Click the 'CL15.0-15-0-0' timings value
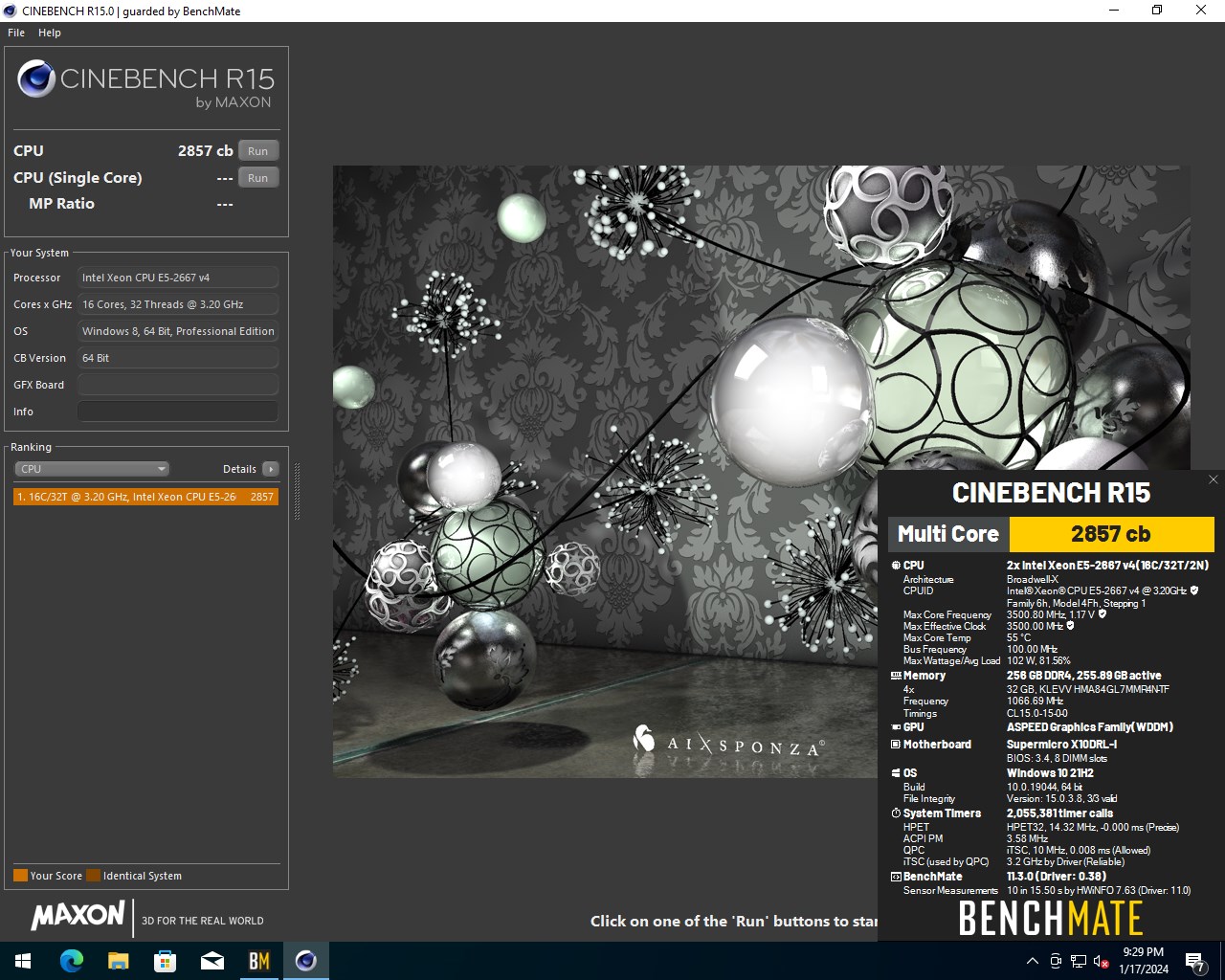 pos(1037,713)
